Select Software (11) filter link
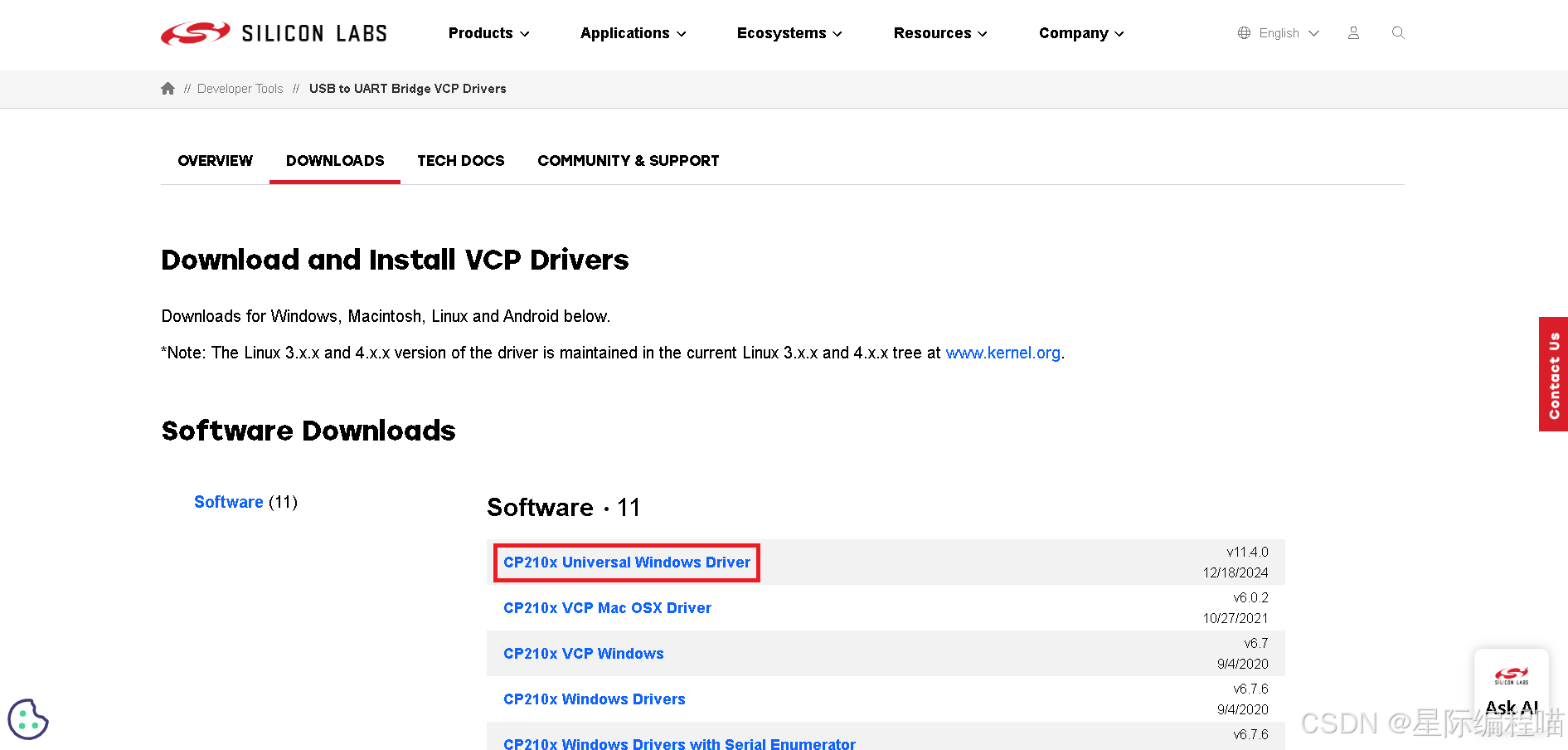The width and height of the screenshot is (1568, 750). (x=245, y=502)
